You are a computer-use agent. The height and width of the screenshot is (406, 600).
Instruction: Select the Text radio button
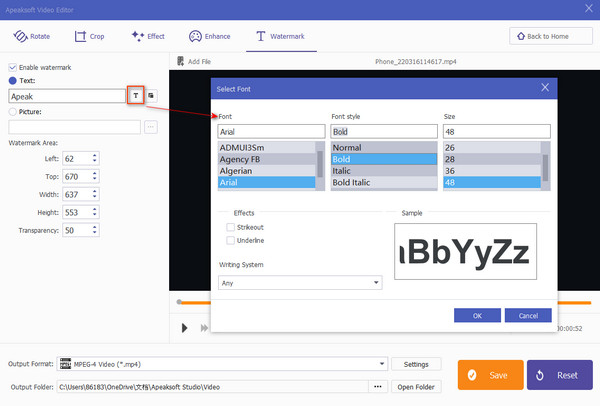tap(13, 80)
